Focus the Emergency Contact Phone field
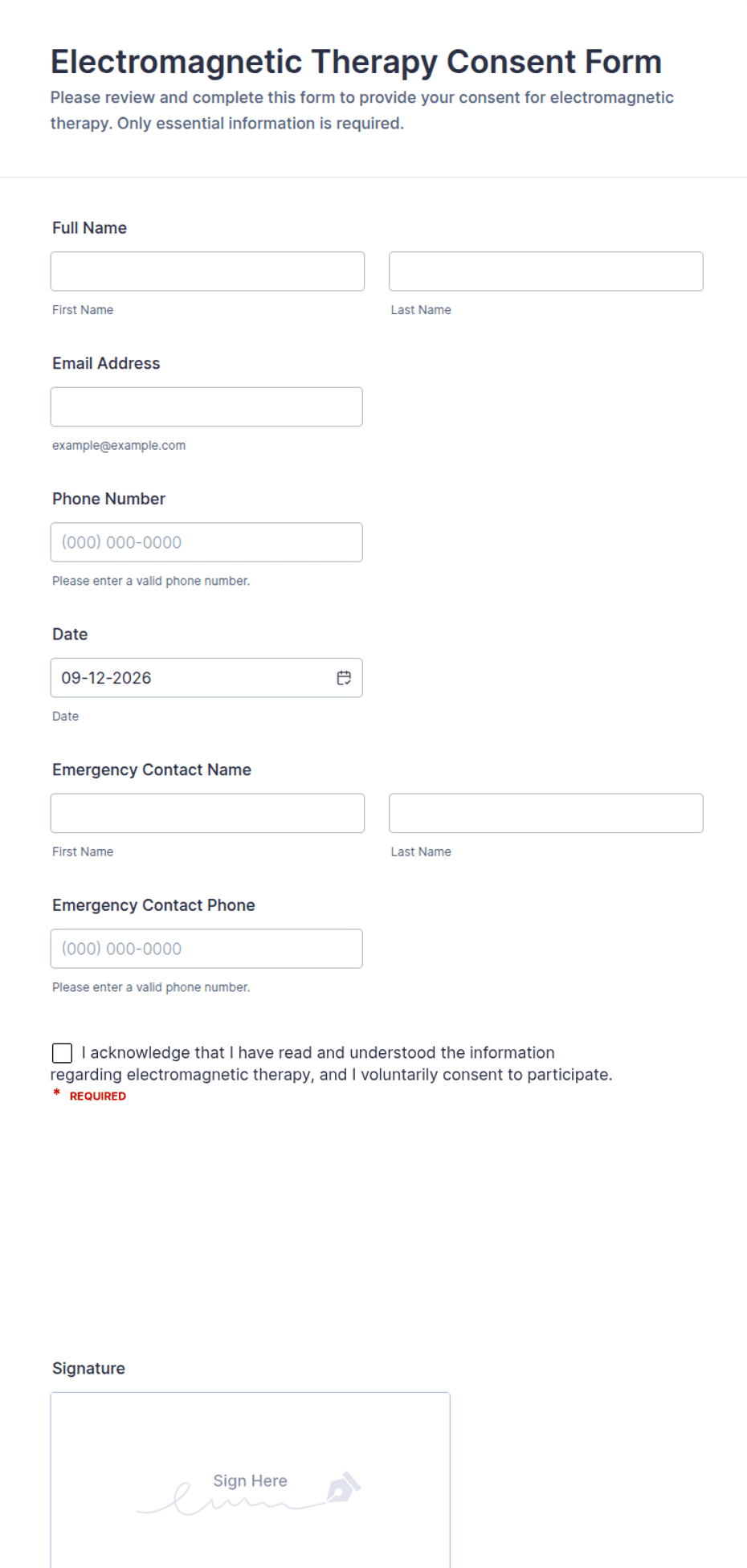 tap(206, 949)
